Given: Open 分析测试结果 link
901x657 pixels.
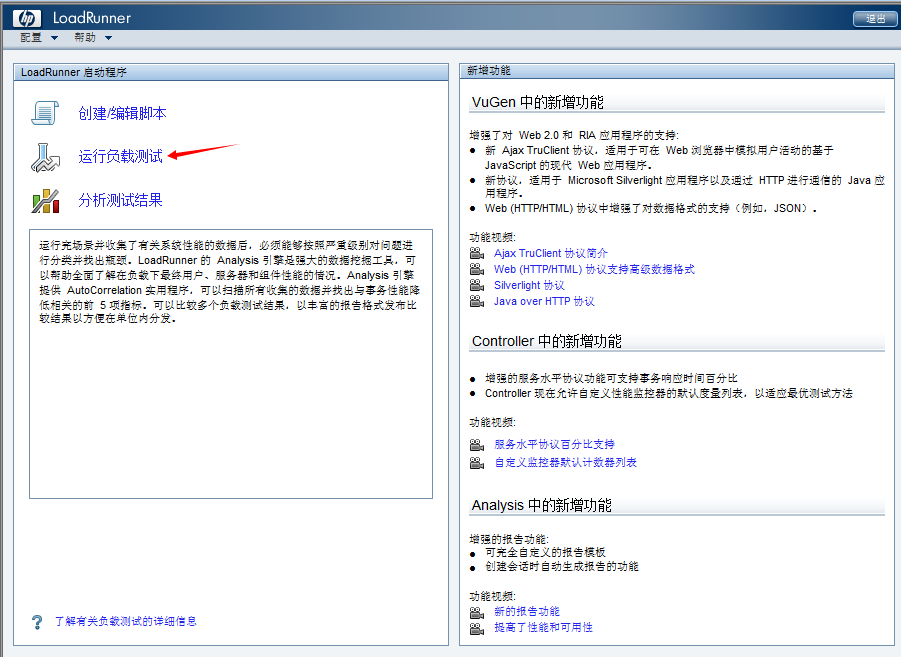Looking at the screenshot, I should 121,200.
